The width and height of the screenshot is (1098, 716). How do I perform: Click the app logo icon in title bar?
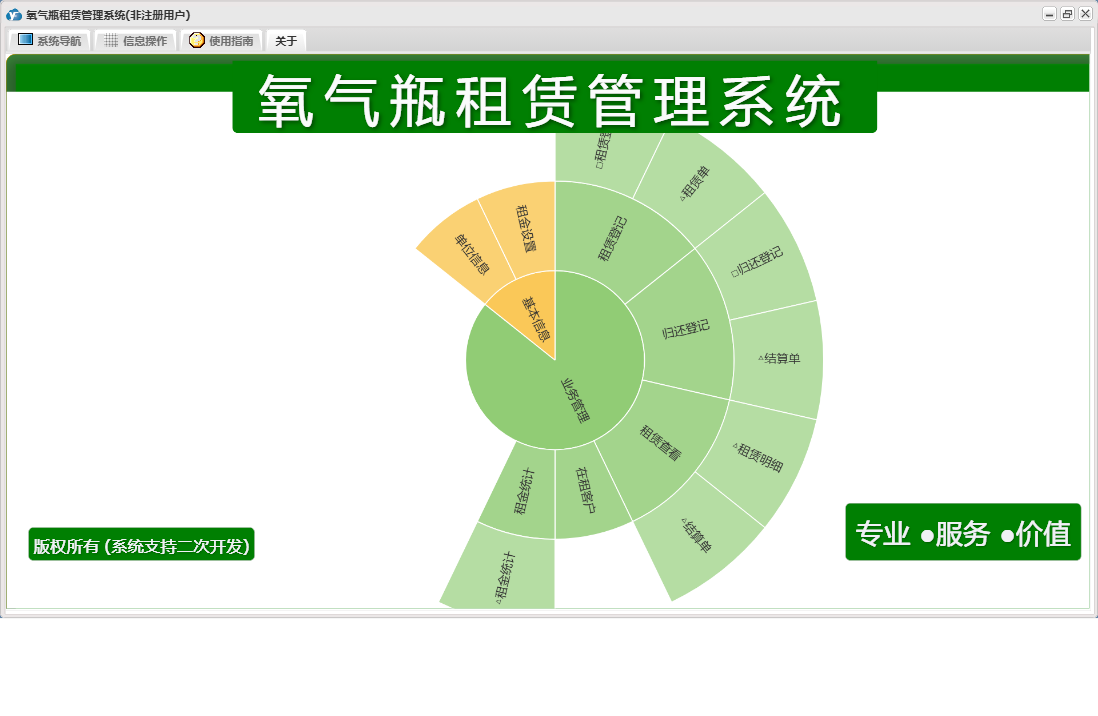13,15
